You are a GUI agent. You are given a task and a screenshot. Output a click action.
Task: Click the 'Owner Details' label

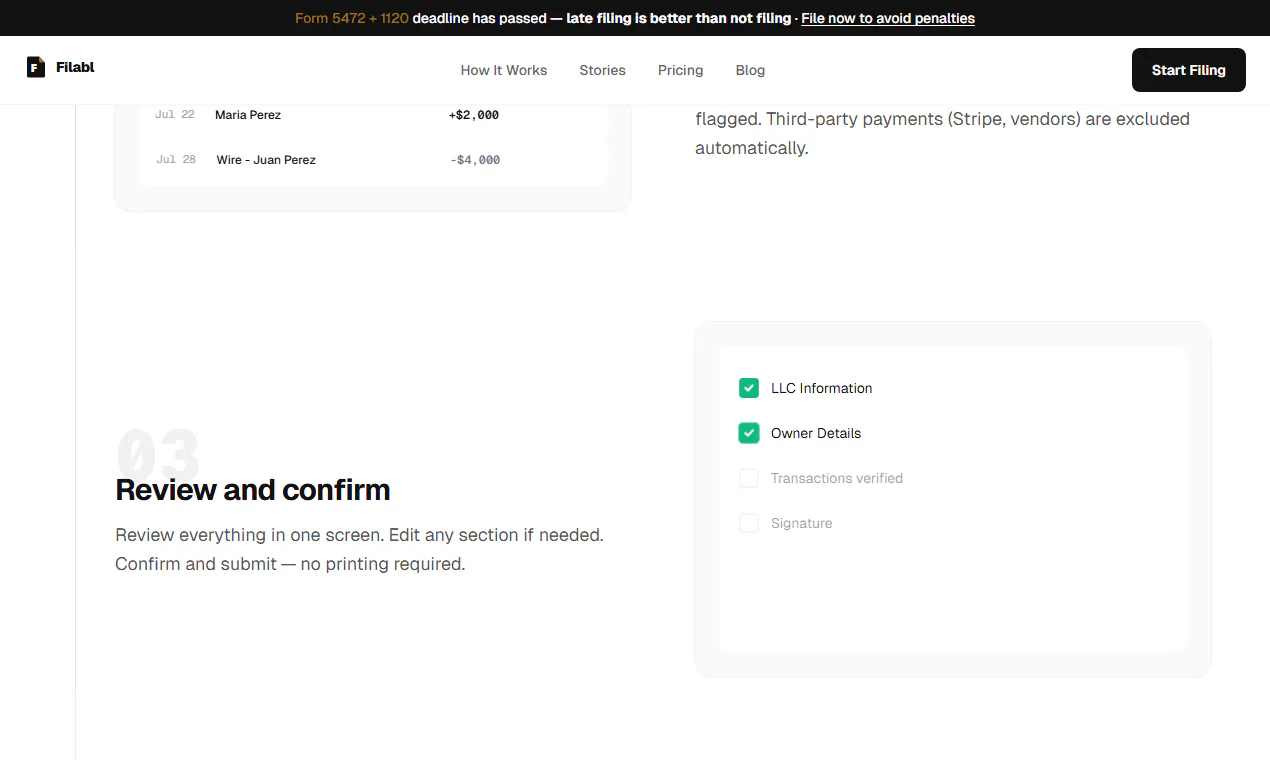[x=816, y=433]
